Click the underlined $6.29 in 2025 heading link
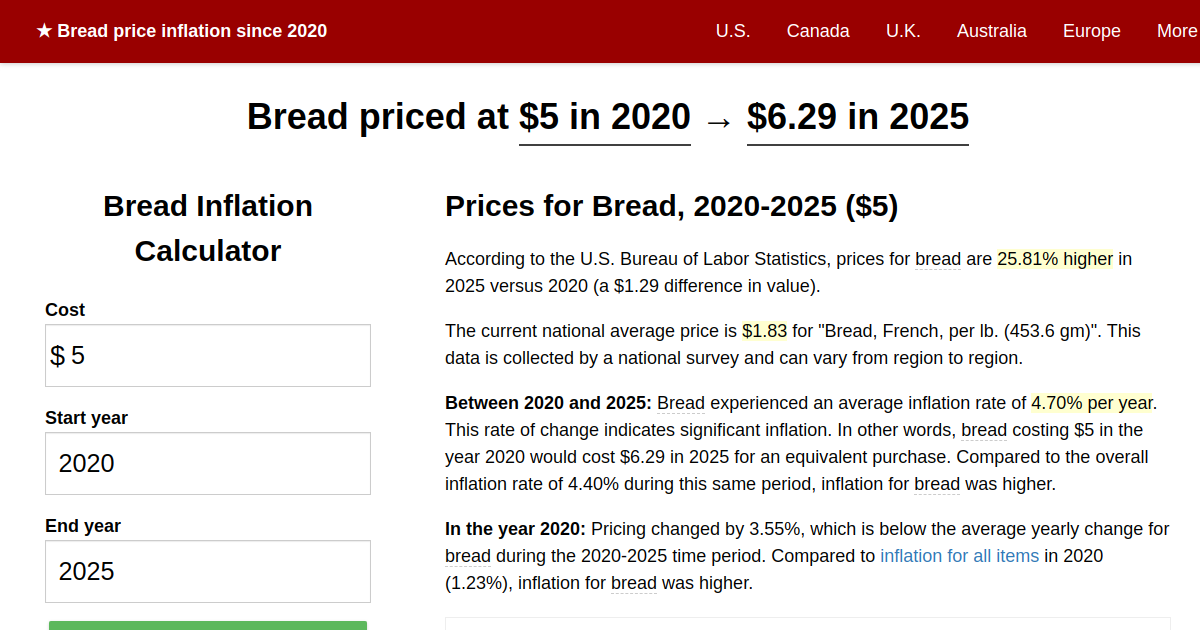Viewport: 1200px width, 630px height. tap(857, 117)
